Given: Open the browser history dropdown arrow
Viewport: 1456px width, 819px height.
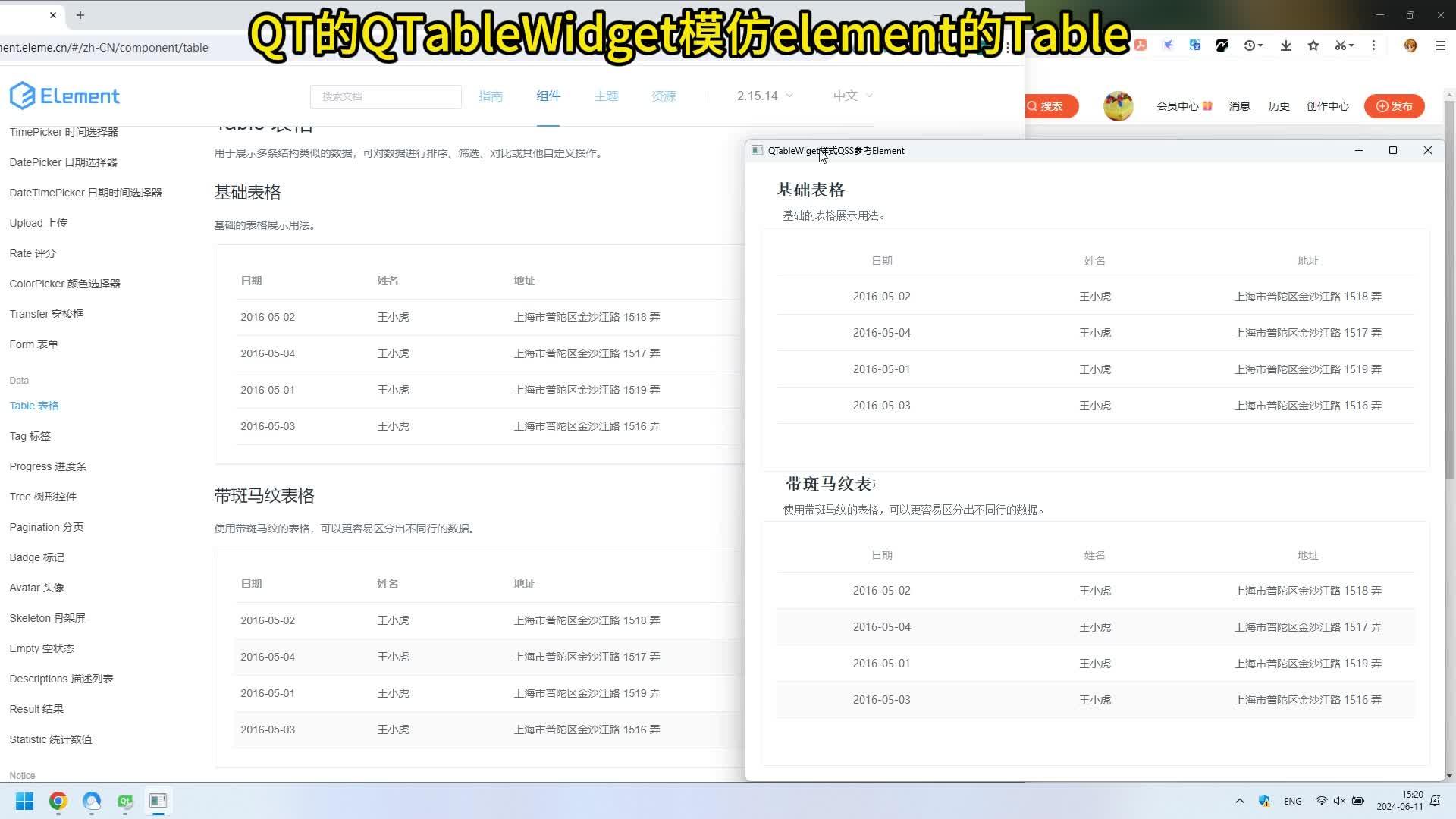Looking at the screenshot, I should click(1261, 45).
